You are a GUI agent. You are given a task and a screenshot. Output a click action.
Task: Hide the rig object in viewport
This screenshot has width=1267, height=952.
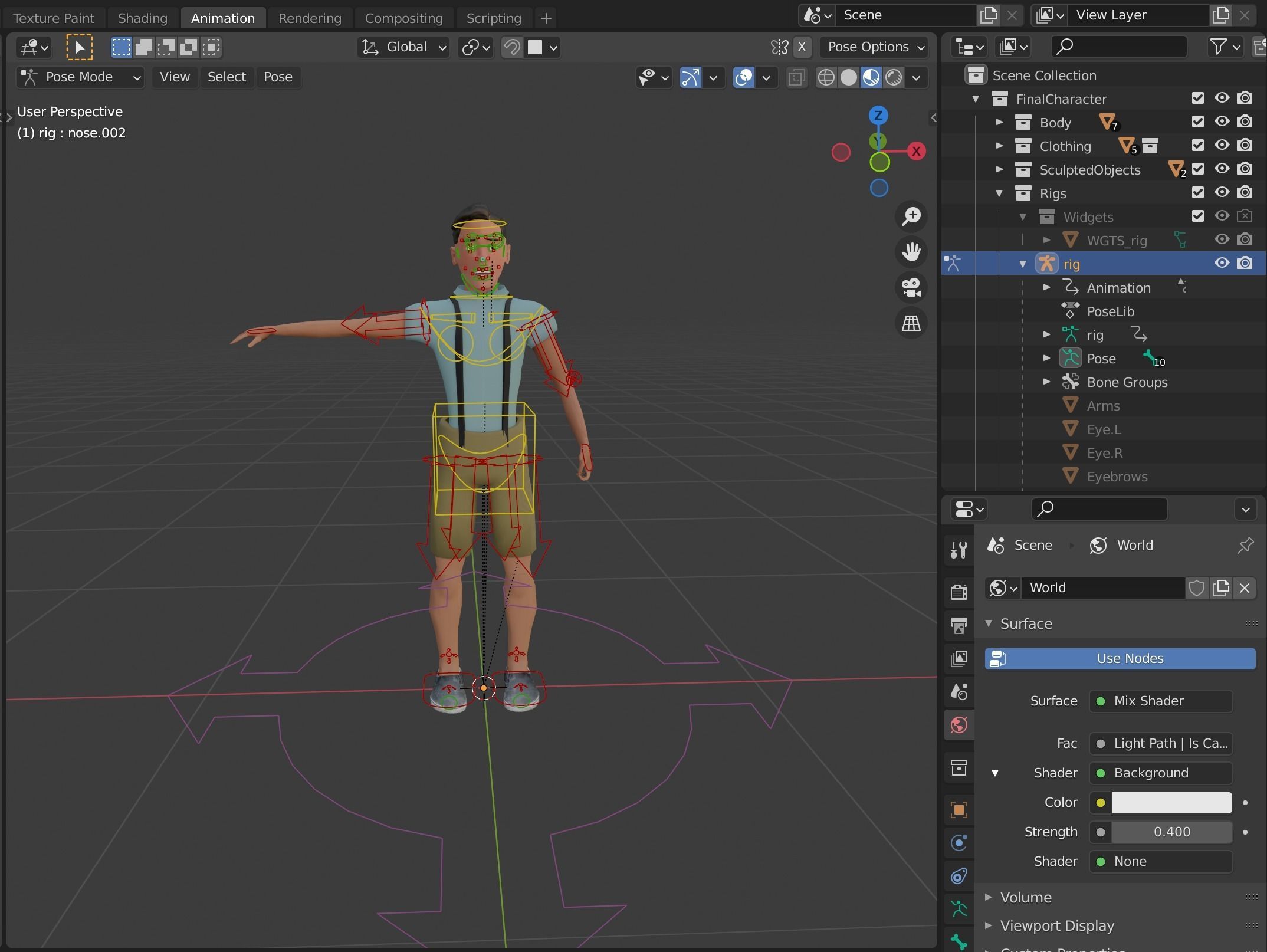1222,263
